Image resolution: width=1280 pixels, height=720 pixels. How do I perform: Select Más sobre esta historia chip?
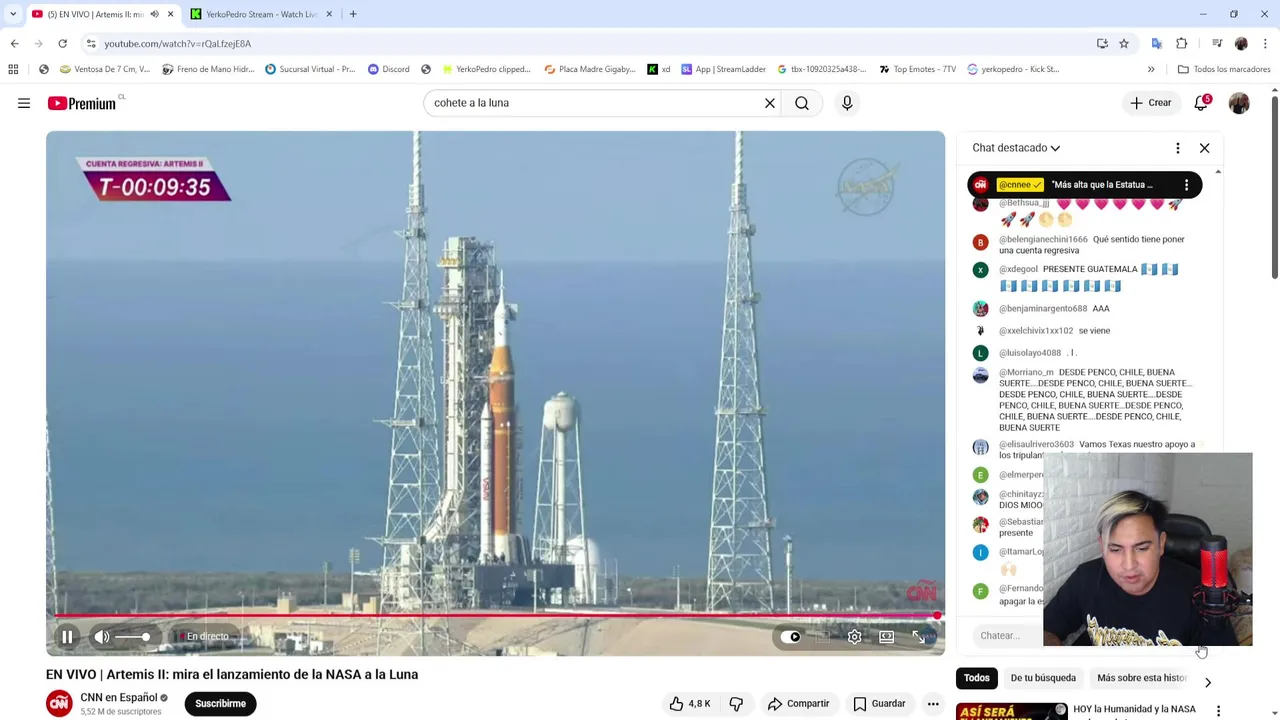pos(1141,678)
